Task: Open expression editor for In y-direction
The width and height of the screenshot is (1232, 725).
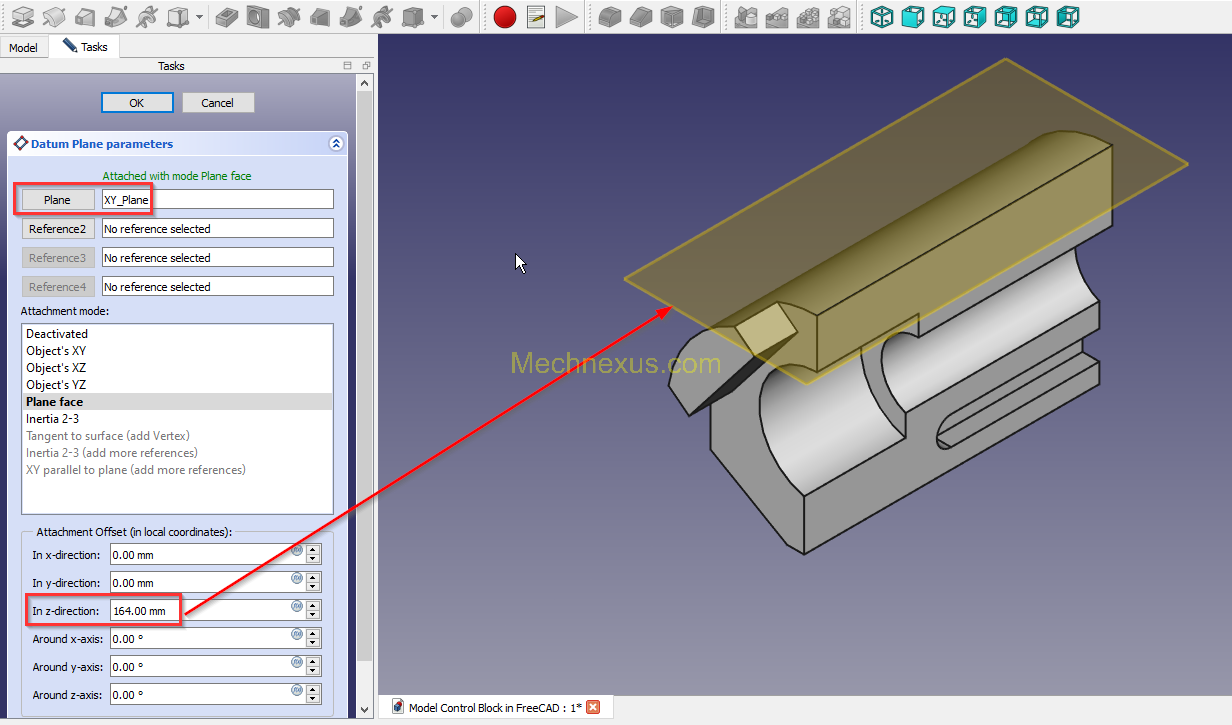Action: (297, 578)
